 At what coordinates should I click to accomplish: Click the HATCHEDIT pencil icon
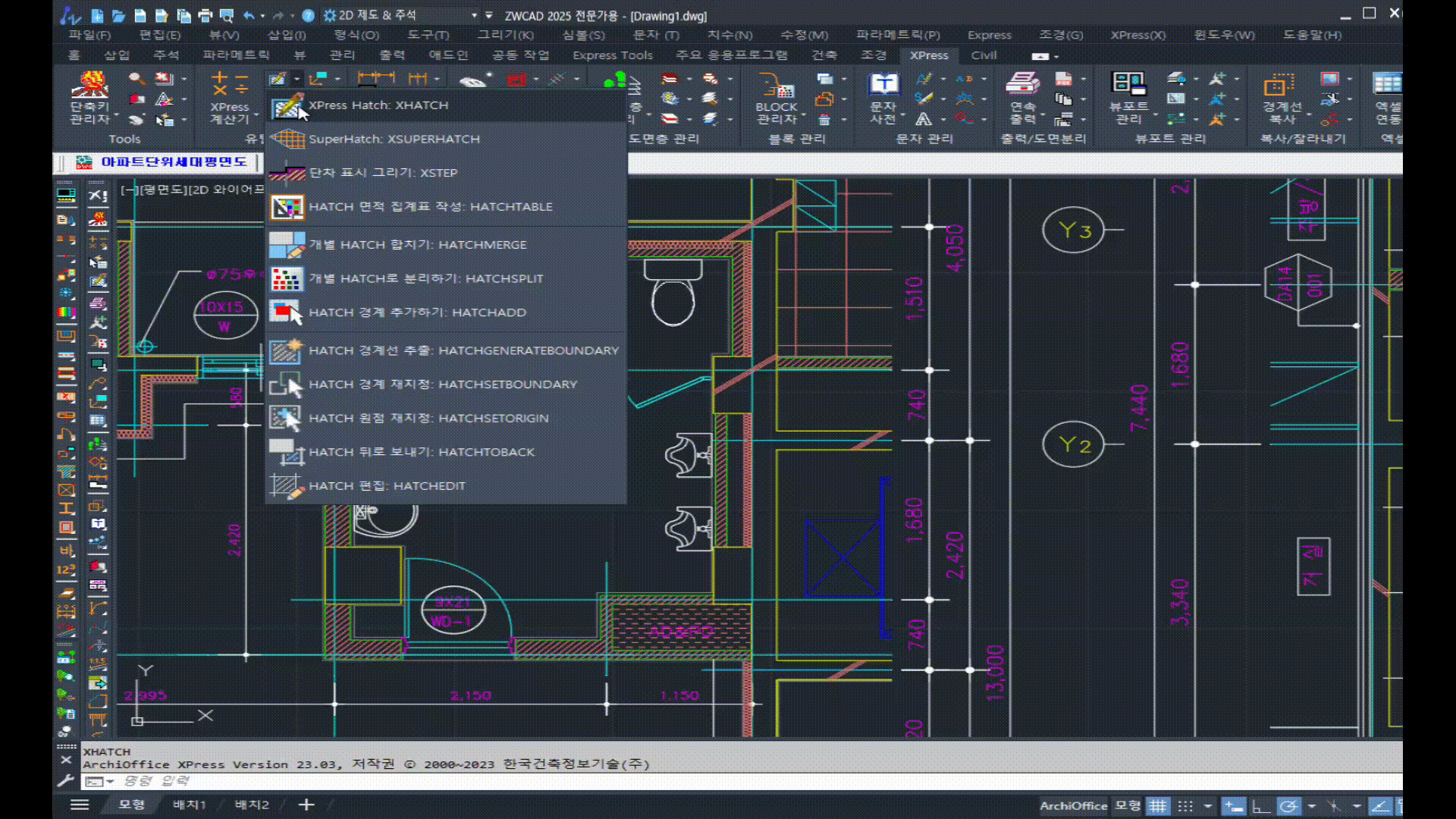(287, 486)
